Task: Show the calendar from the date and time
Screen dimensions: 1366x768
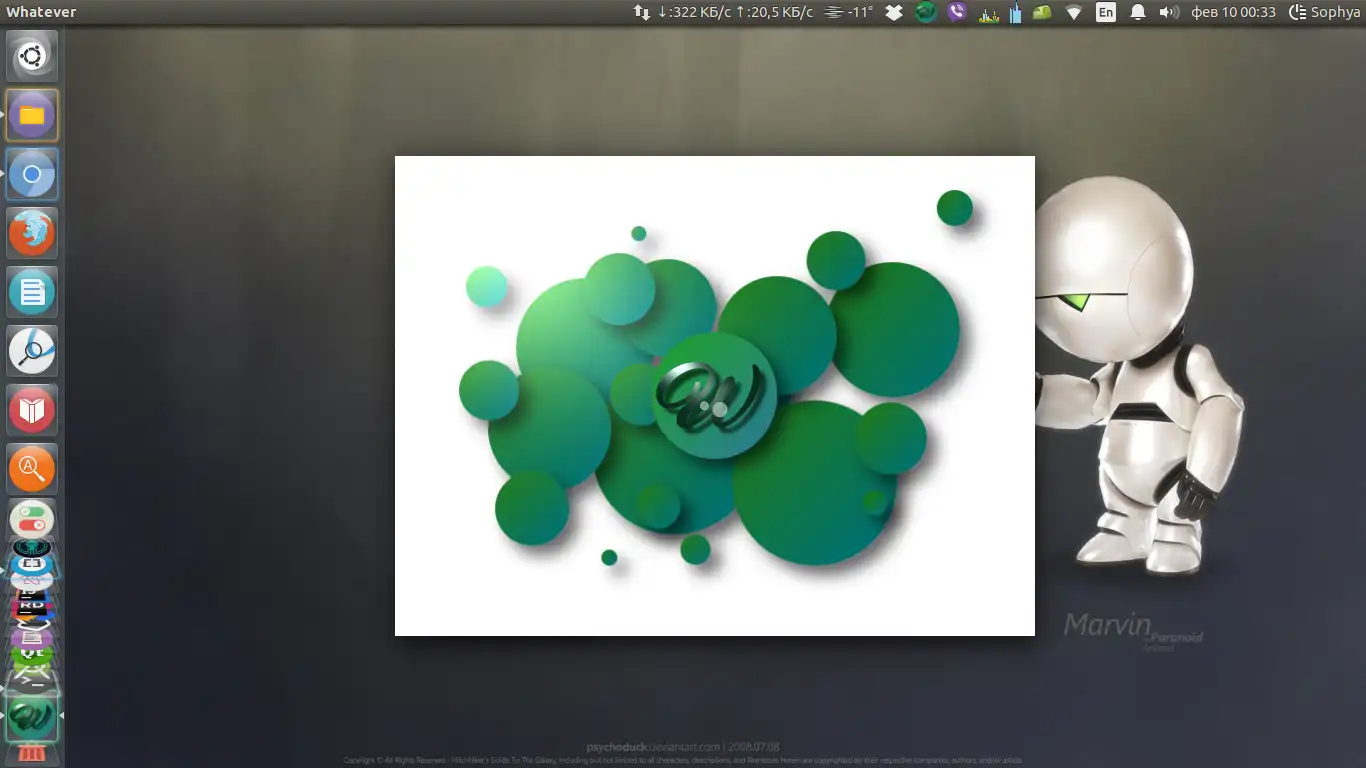Action: pos(1233,12)
